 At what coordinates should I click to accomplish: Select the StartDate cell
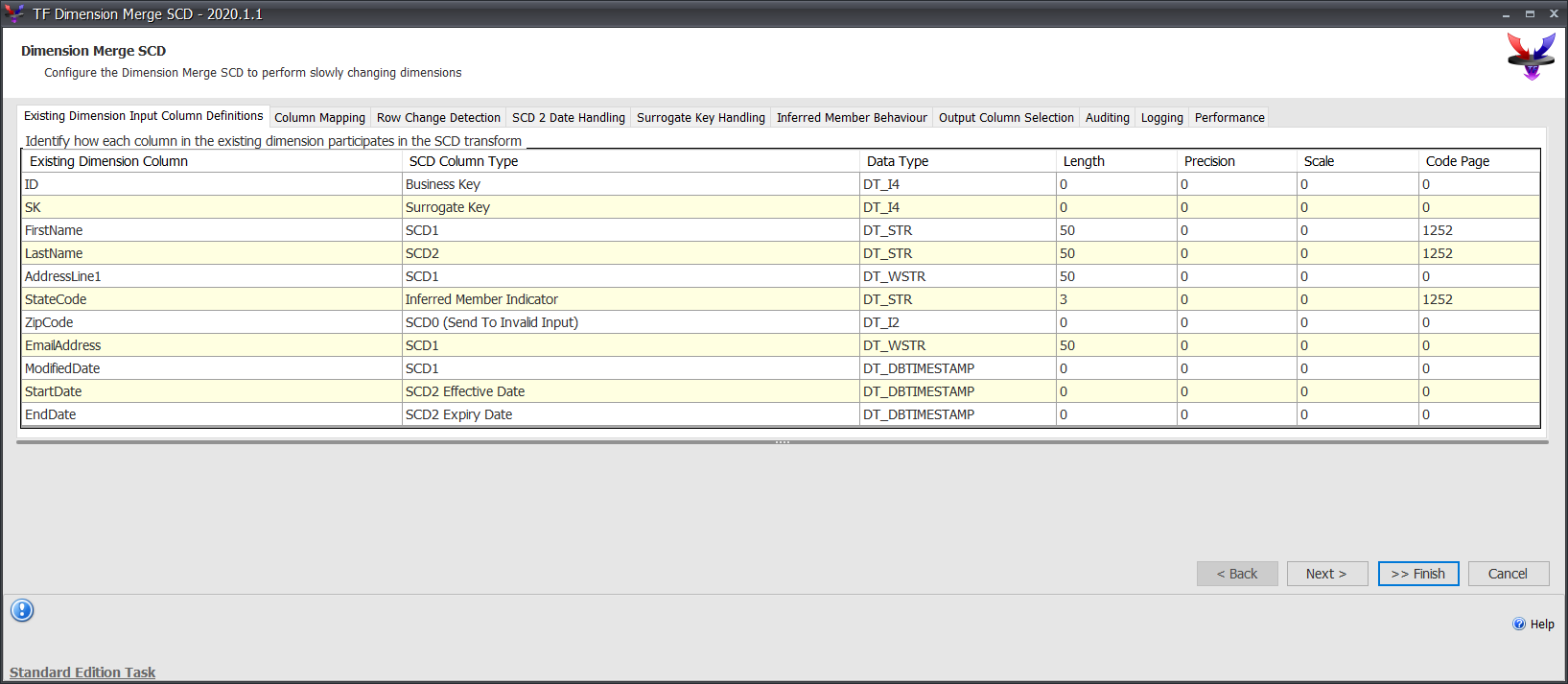(x=212, y=391)
